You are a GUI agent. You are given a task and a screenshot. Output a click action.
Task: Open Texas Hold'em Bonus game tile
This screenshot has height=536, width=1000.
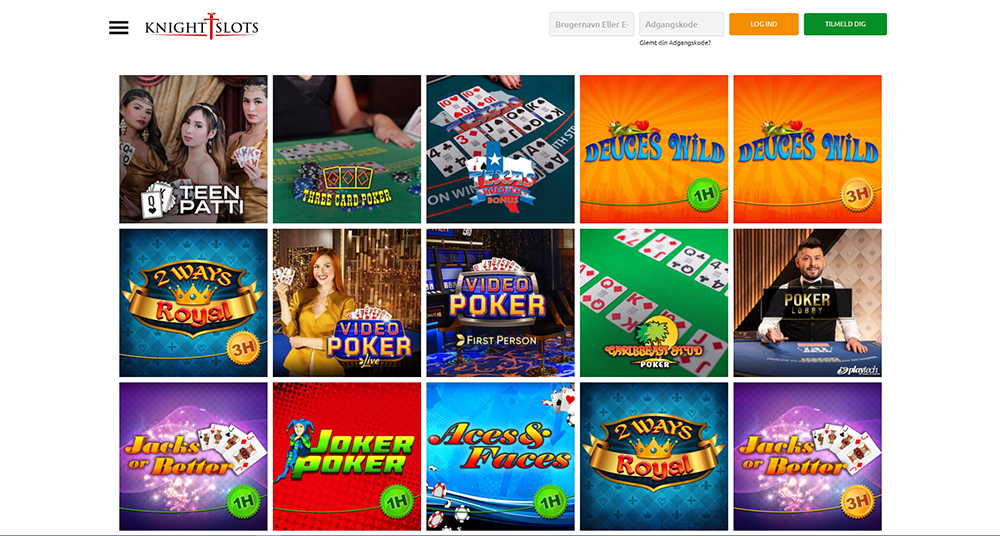(x=501, y=149)
